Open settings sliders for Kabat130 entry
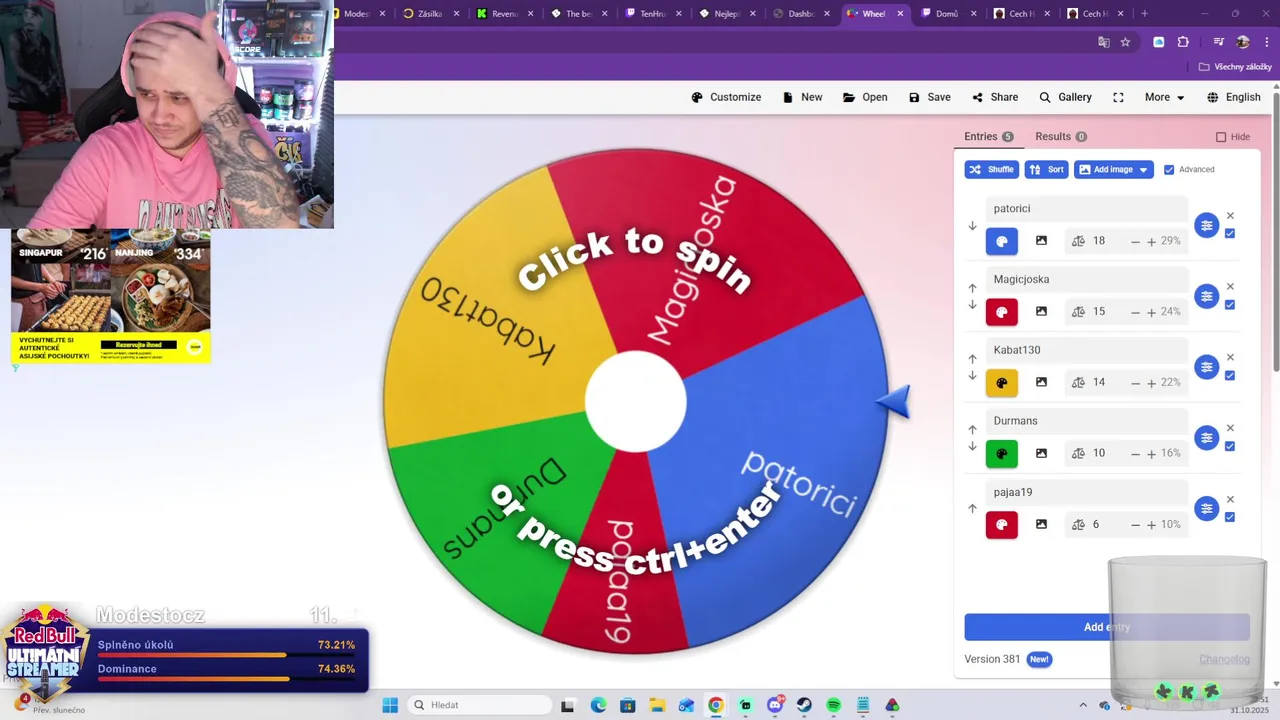The height and width of the screenshot is (720, 1280). (x=1207, y=367)
